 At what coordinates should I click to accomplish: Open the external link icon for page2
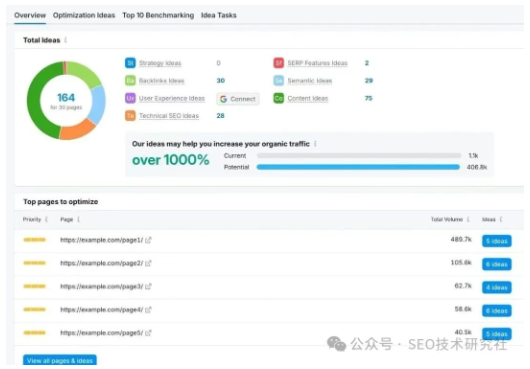[x=148, y=263]
